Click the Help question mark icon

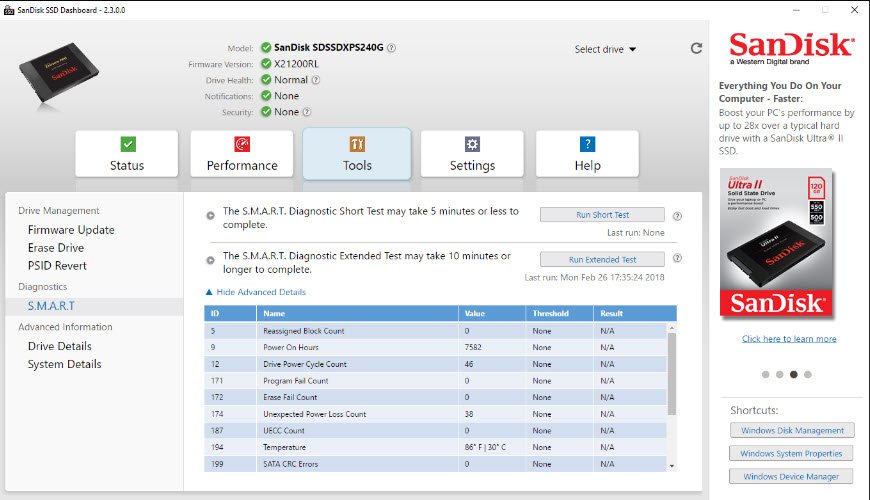(587, 144)
